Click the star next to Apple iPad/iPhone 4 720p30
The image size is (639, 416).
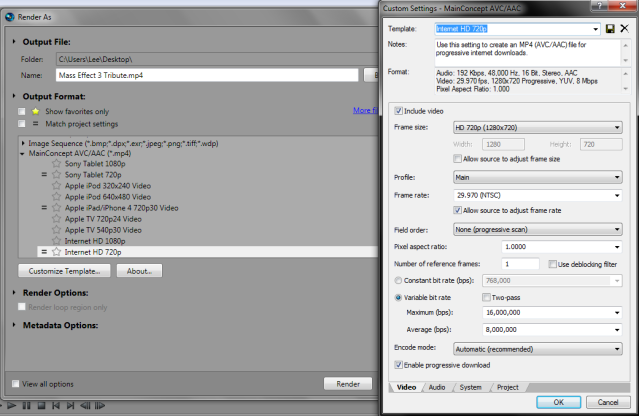[x=57, y=207]
